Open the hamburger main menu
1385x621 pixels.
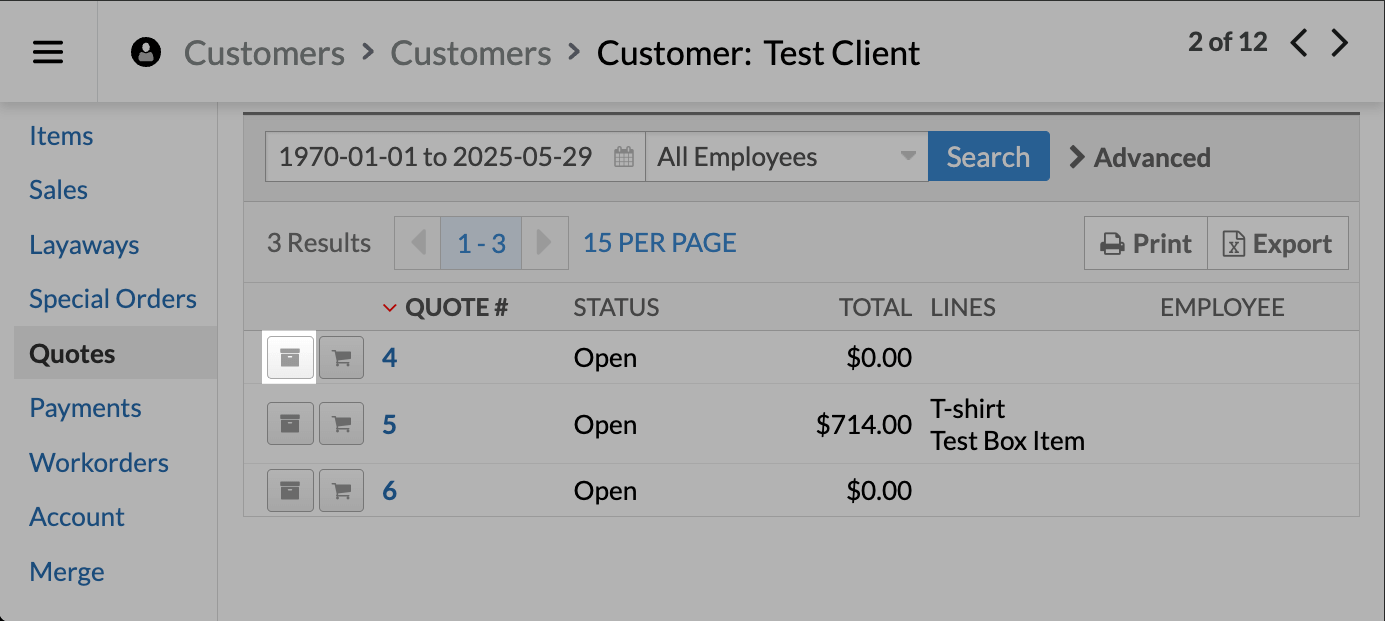(x=48, y=52)
